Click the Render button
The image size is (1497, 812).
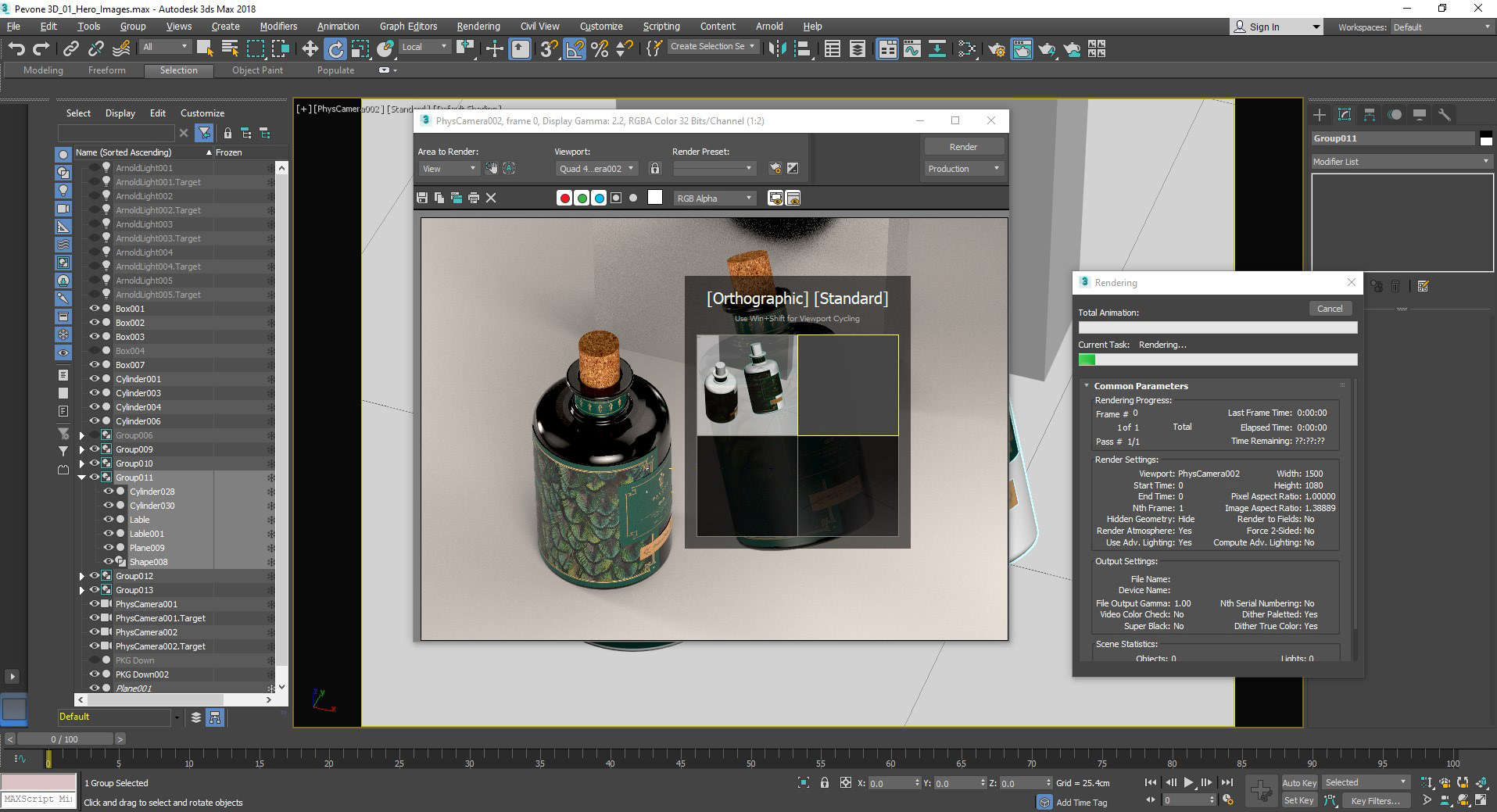coord(963,147)
